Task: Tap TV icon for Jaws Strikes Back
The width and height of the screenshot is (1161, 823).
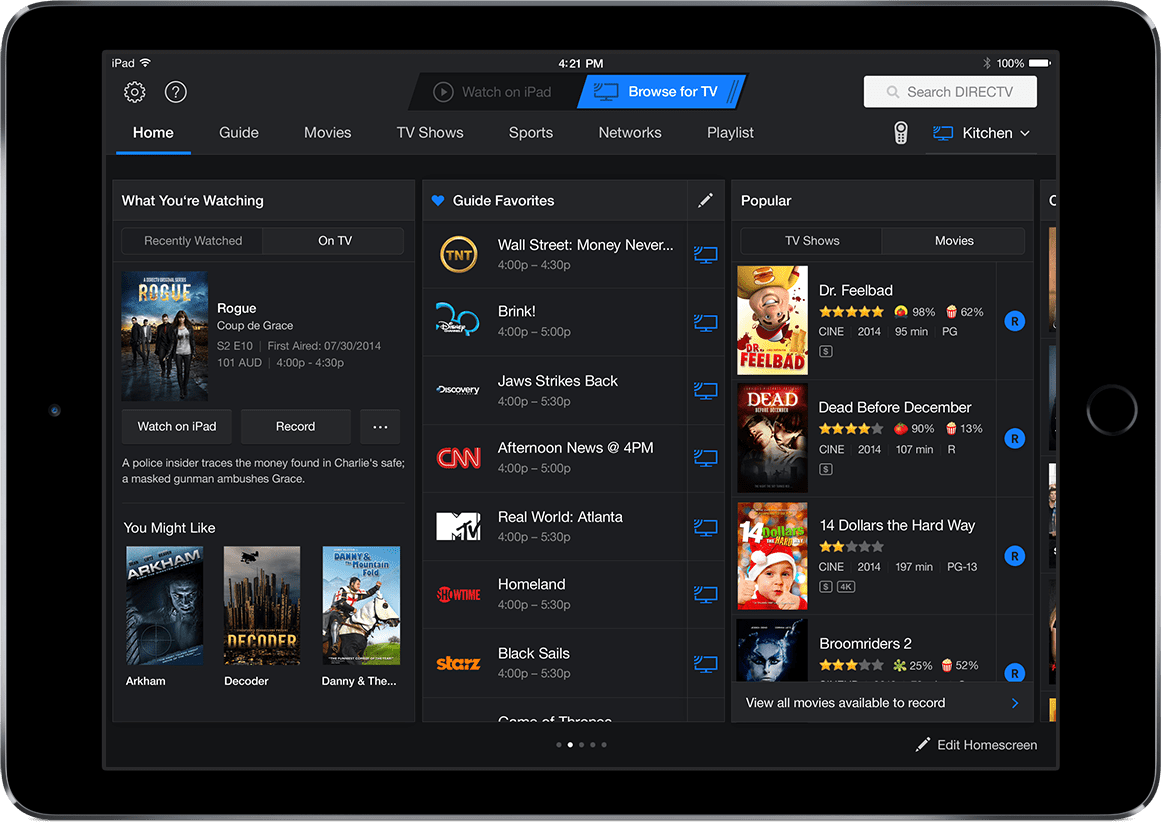Action: pyautogui.click(x=706, y=391)
